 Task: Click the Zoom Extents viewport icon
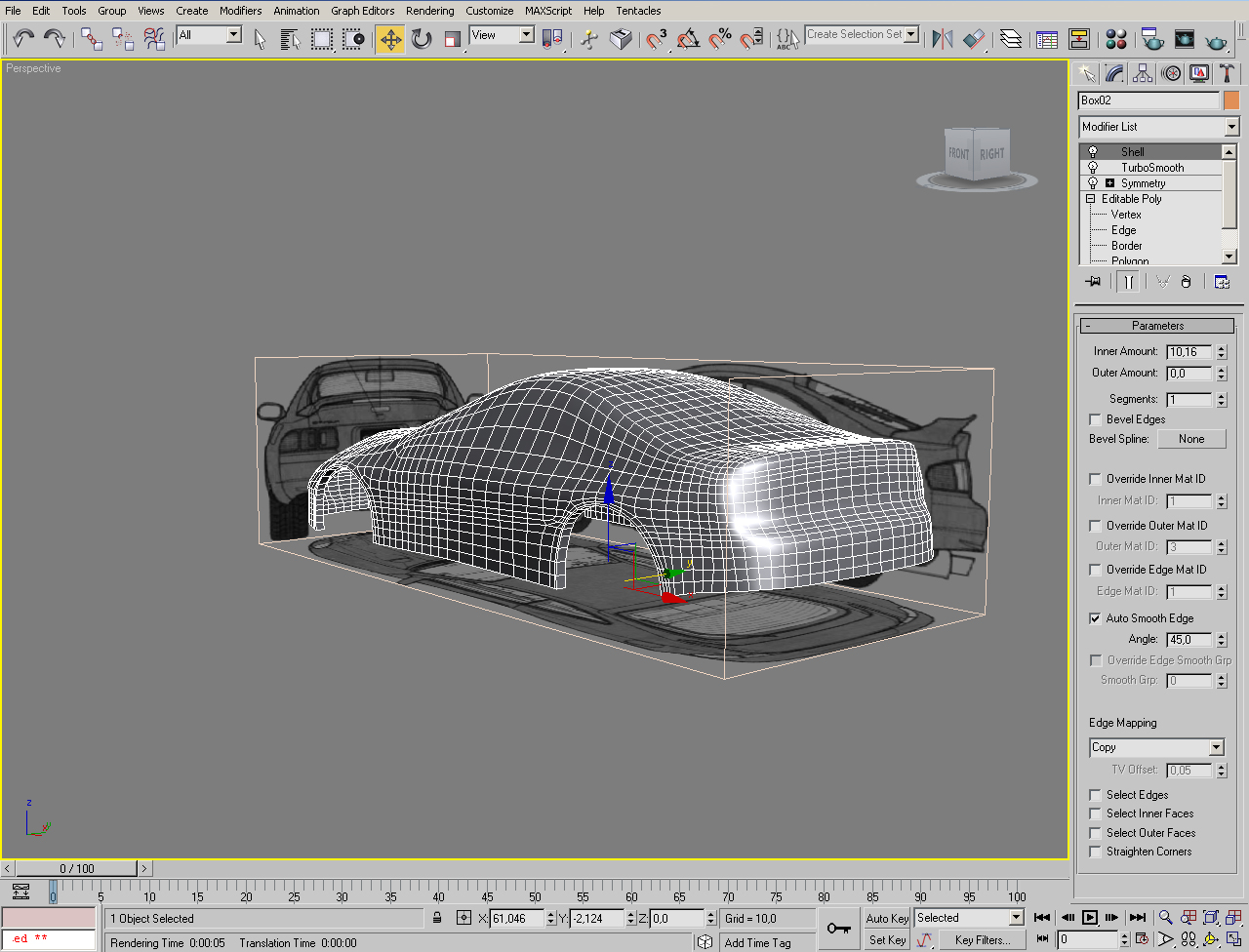(1211, 917)
